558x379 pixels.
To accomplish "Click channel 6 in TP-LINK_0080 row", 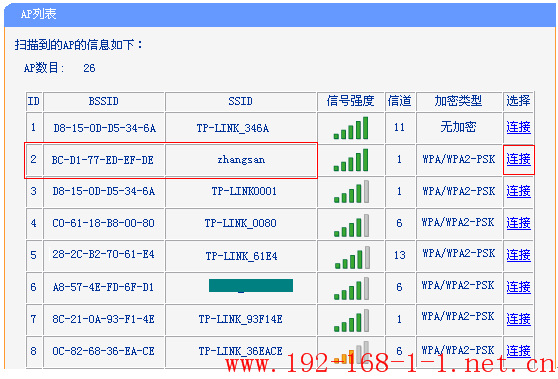I will [x=399, y=223].
